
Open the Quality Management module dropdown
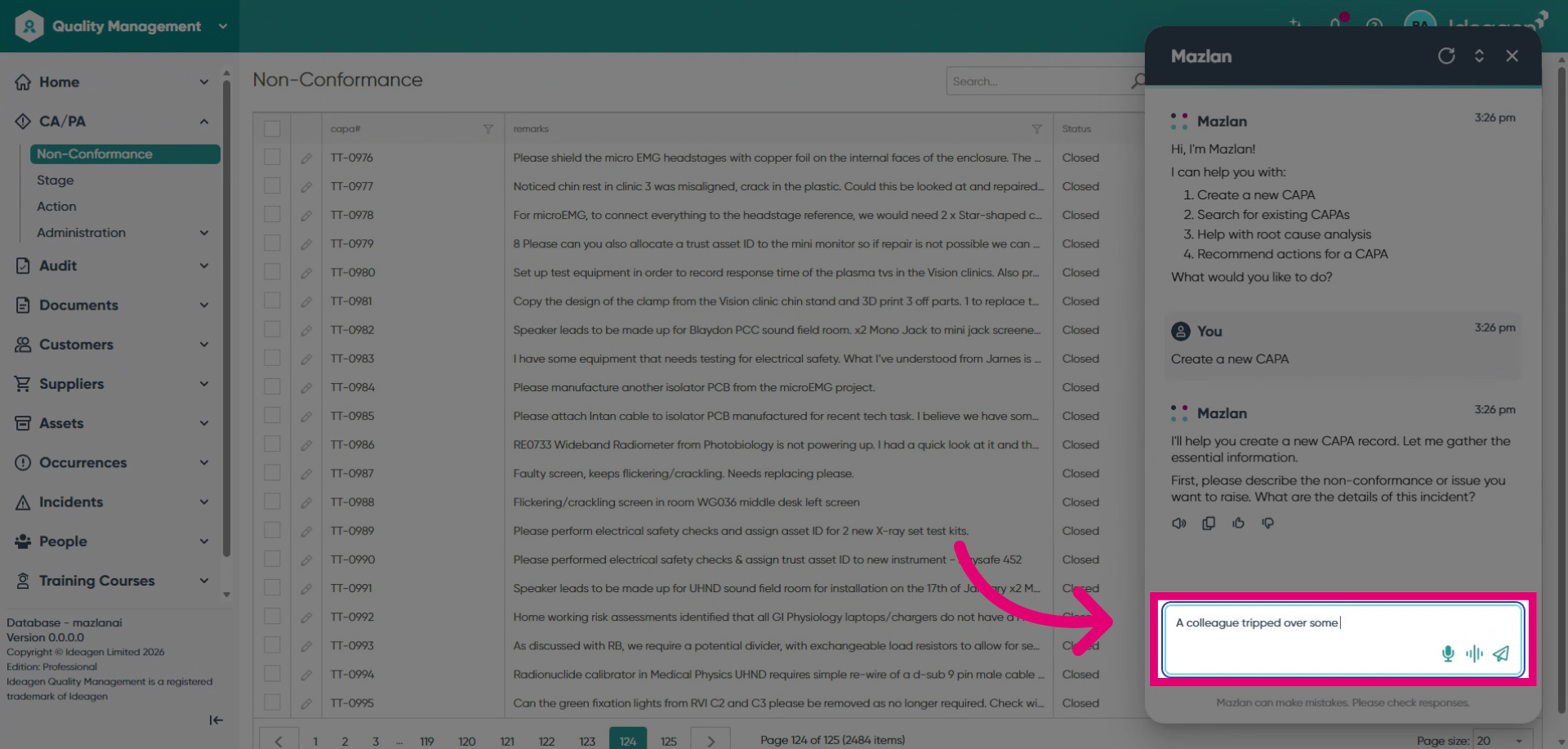pyautogui.click(x=223, y=26)
